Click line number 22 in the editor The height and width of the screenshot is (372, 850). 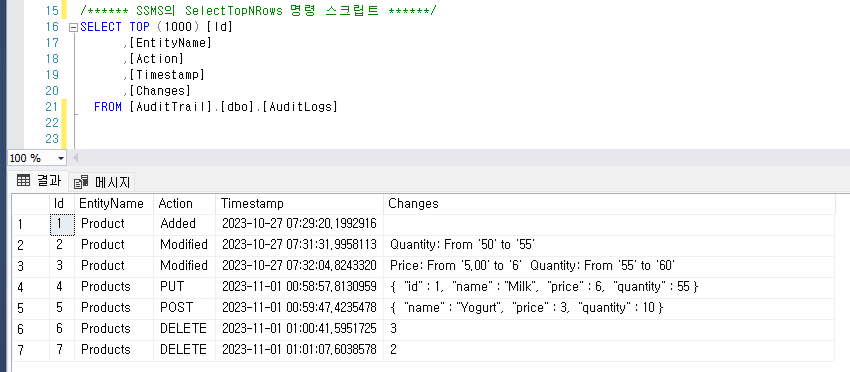tap(52, 123)
